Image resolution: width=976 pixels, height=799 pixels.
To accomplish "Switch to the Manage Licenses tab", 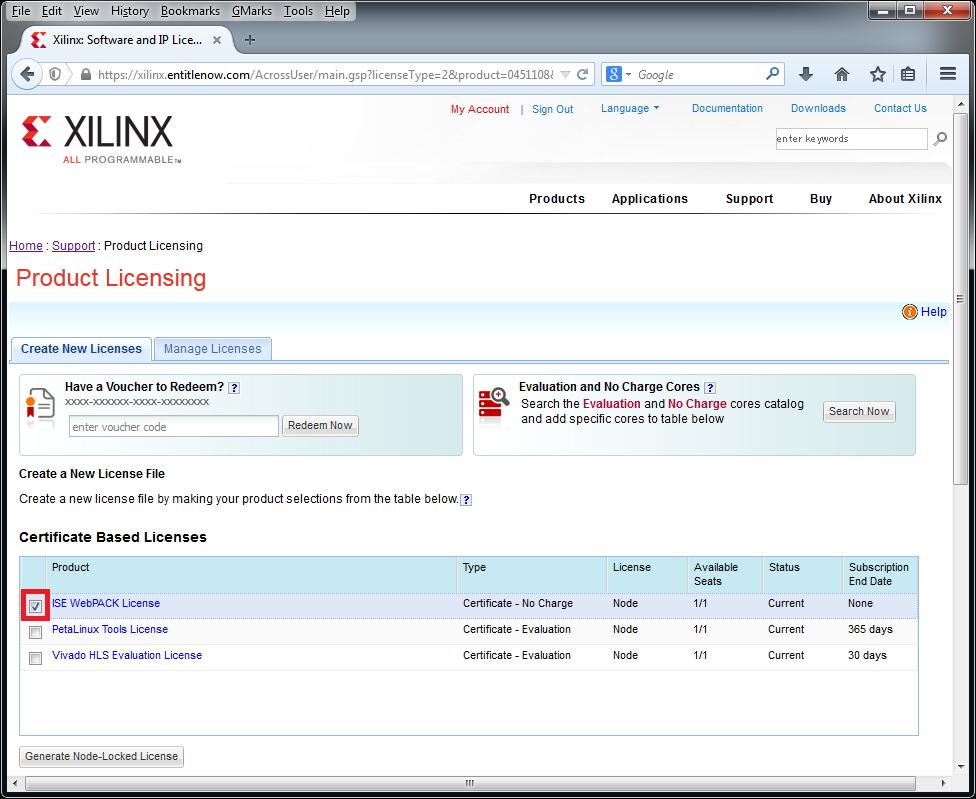I will point(212,349).
